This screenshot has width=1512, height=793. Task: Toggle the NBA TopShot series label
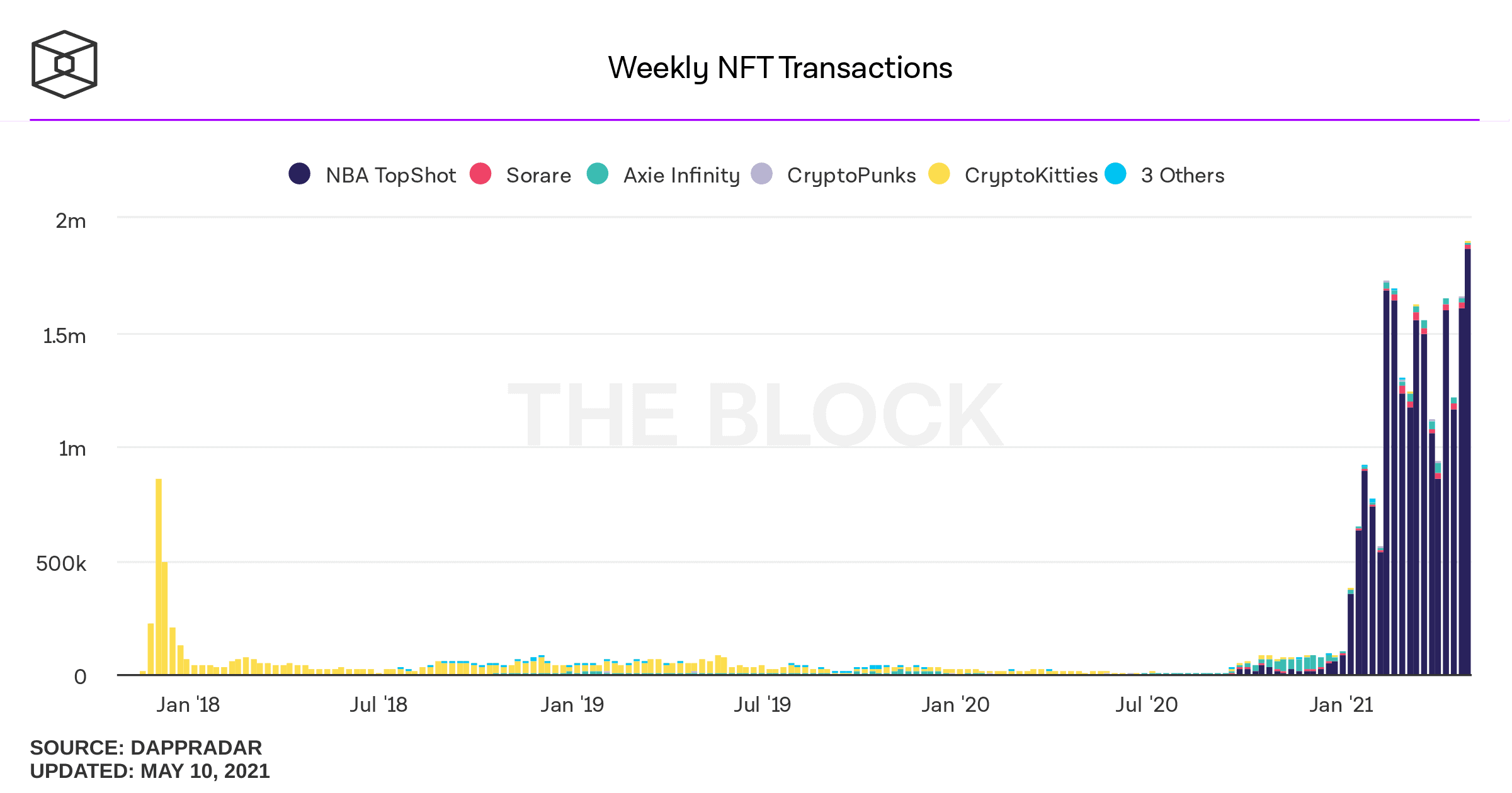(390, 176)
